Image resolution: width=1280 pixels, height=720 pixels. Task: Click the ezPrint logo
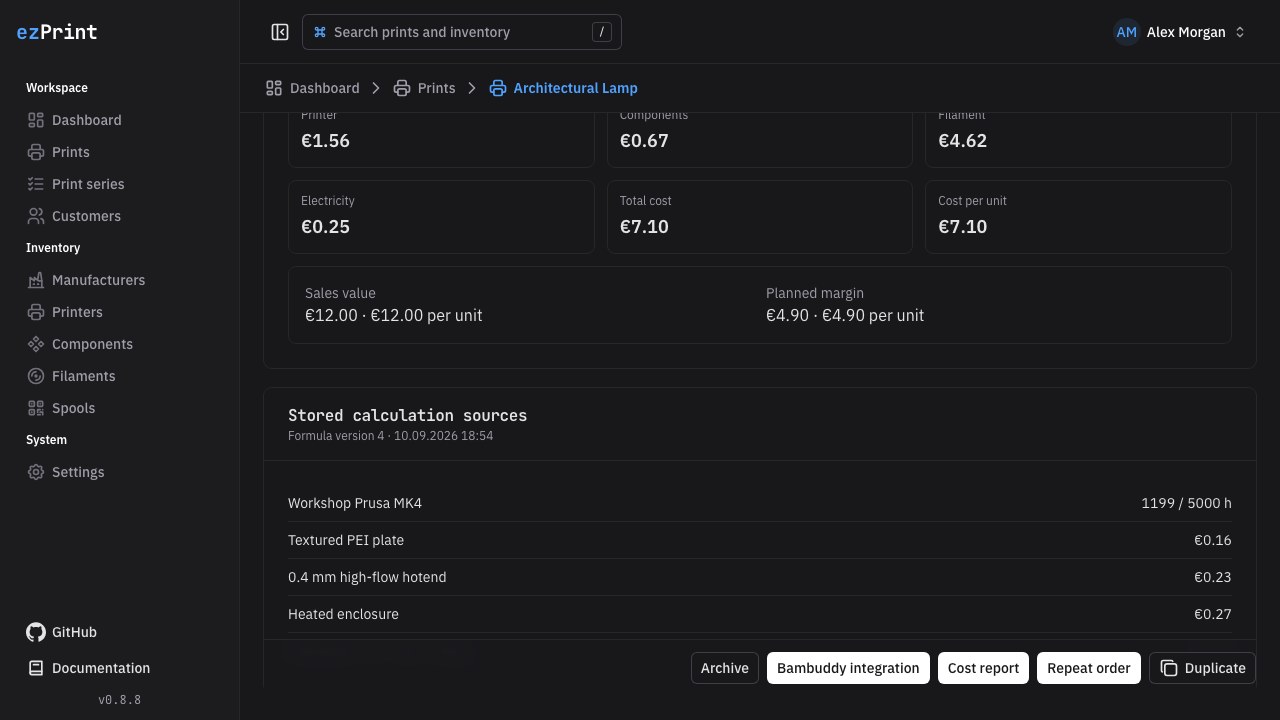coord(57,32)
